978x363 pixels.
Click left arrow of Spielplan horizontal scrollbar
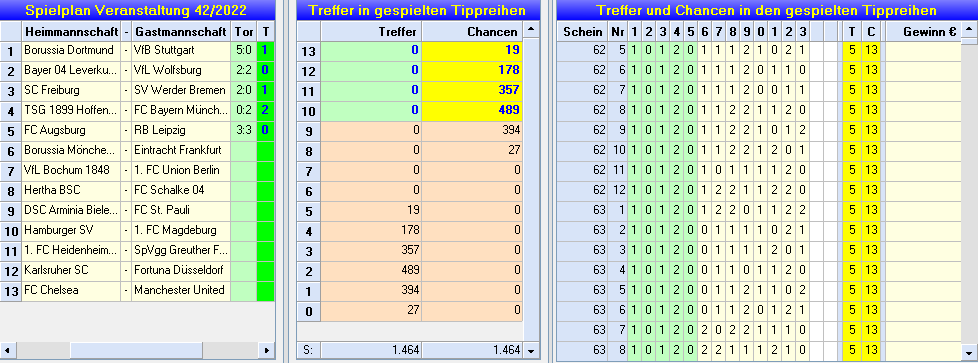(7, 351)
